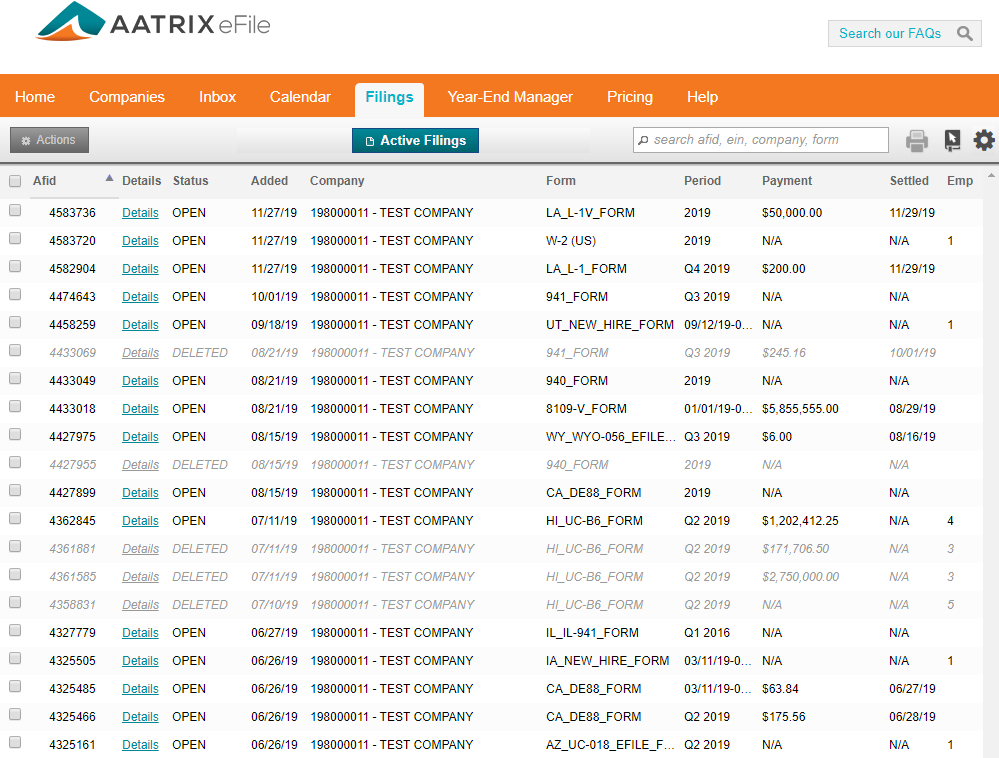The width and height of the screenshot is (999, 758).
Task: Expand the Active Filings selector
Action: tap(415, 141)
